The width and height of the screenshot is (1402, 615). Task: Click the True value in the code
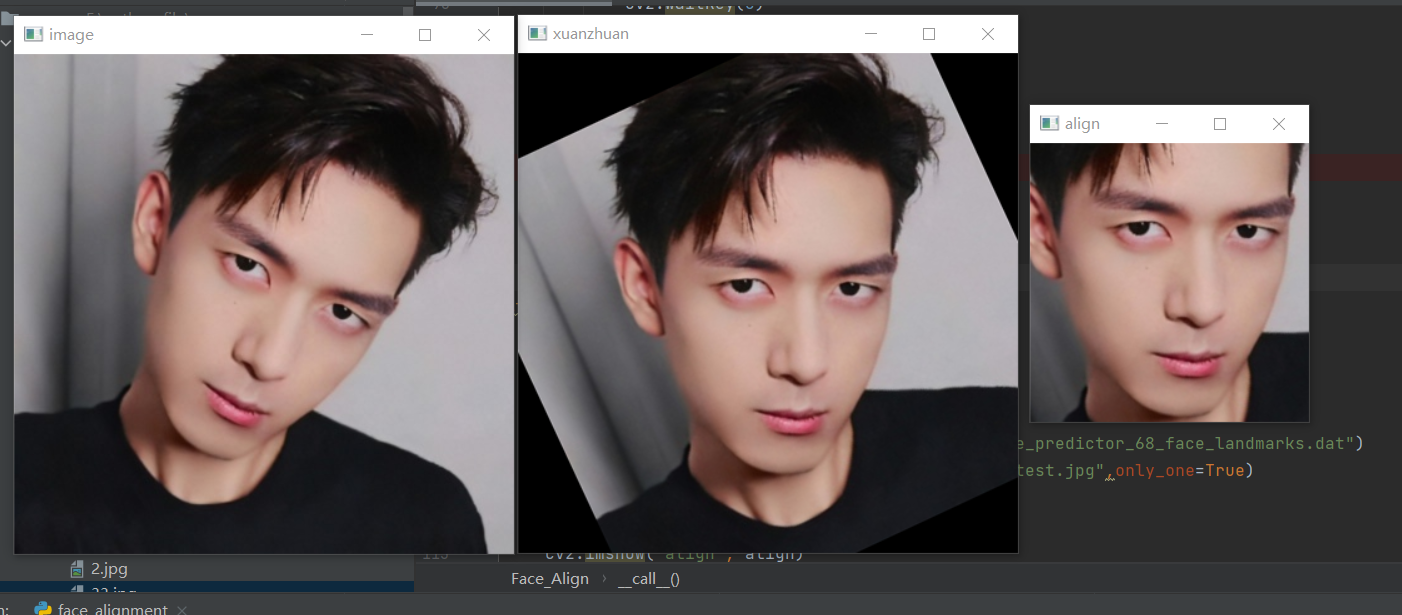click(1225, 470)
